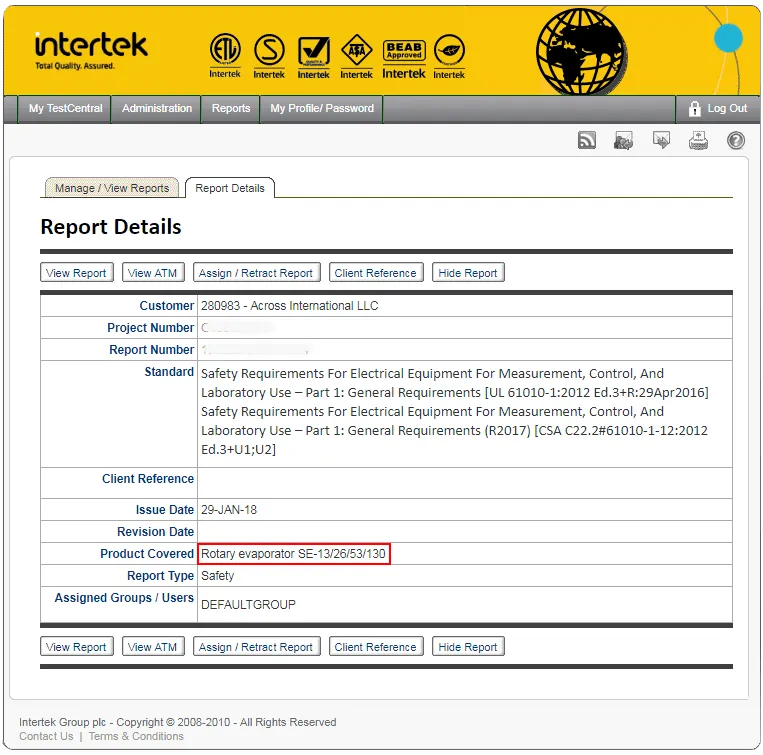Viewport: 763px width, 755px height.
Task: Open the Administration menu
Action: (x=157, y=108)
